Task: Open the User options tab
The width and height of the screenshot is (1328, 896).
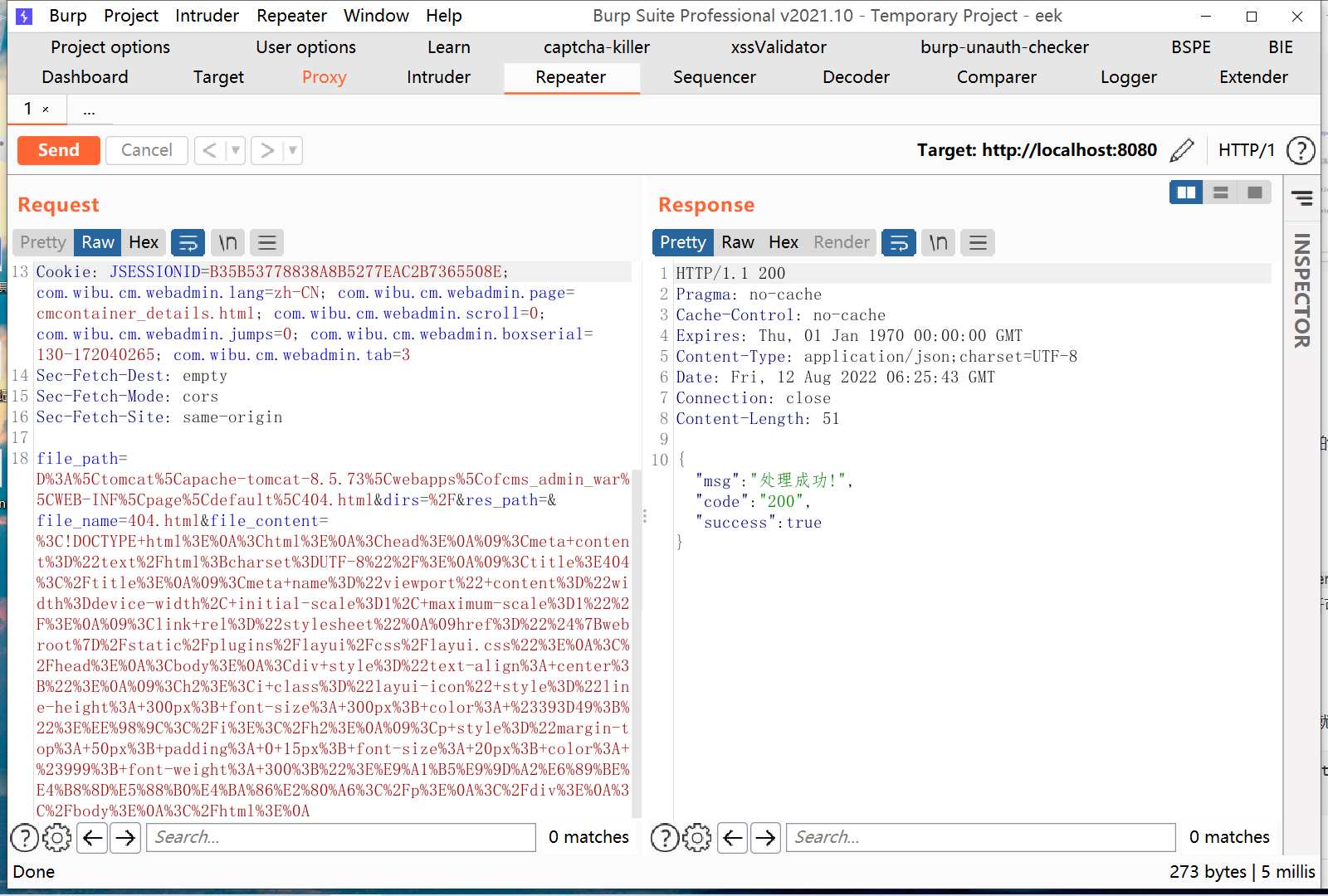Action: click(306, 47)
